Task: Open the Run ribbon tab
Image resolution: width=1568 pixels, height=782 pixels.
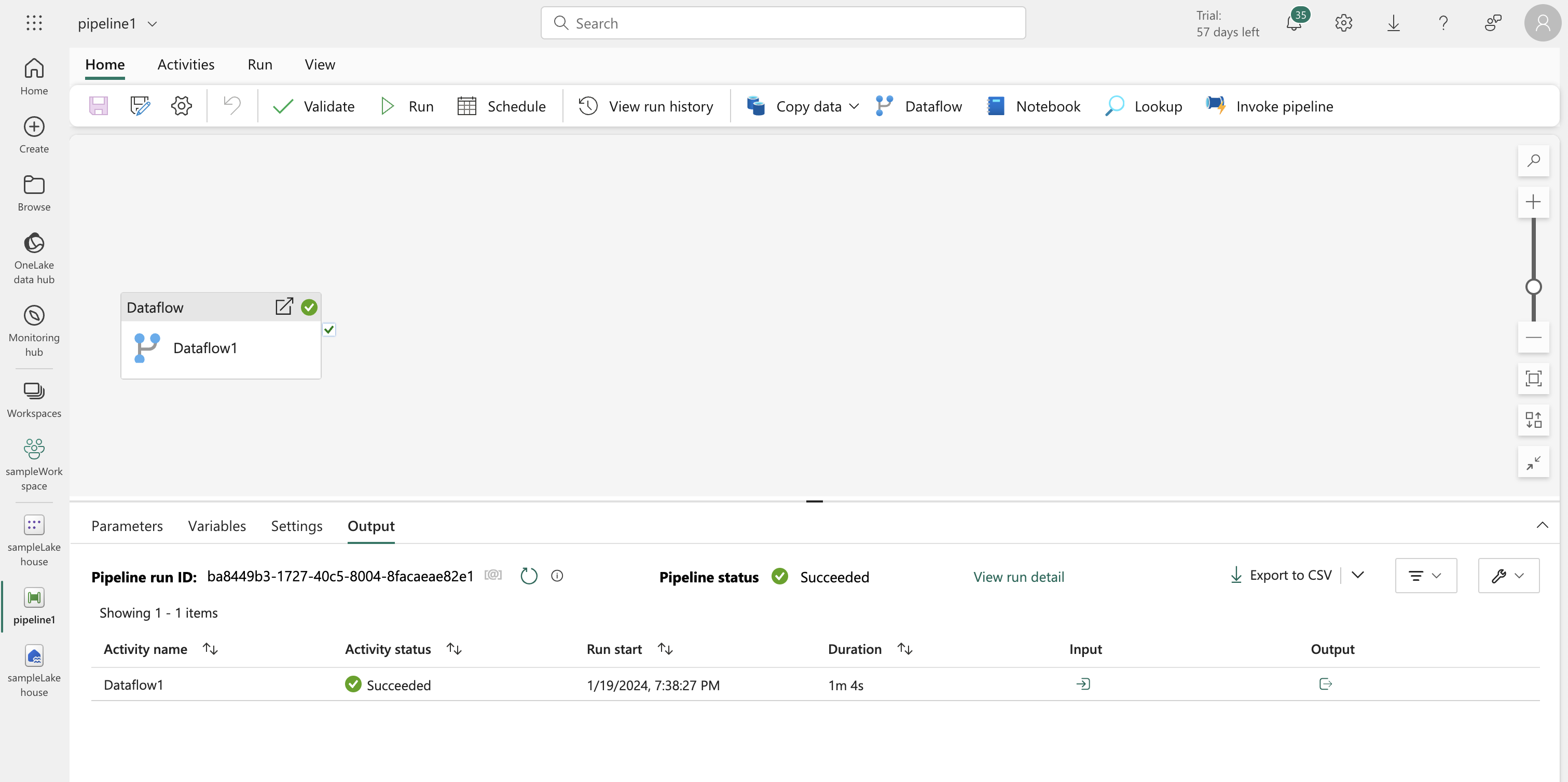Action: point(260,64)
